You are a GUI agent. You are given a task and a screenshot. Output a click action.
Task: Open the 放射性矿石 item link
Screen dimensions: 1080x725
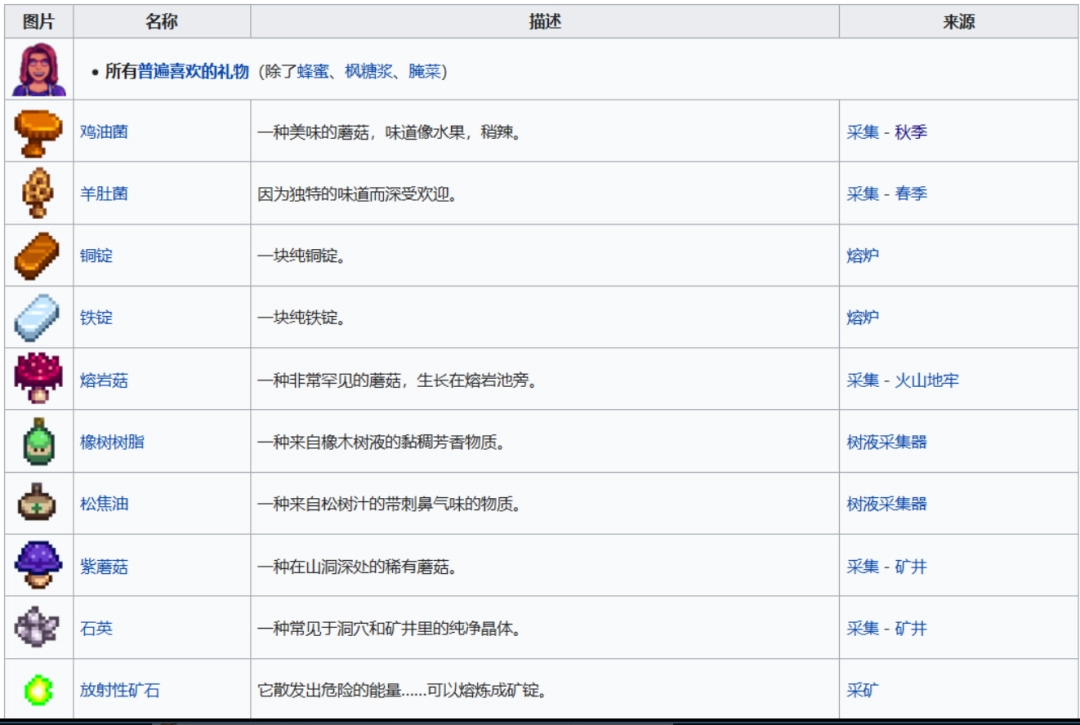click(x=120, y=690)
